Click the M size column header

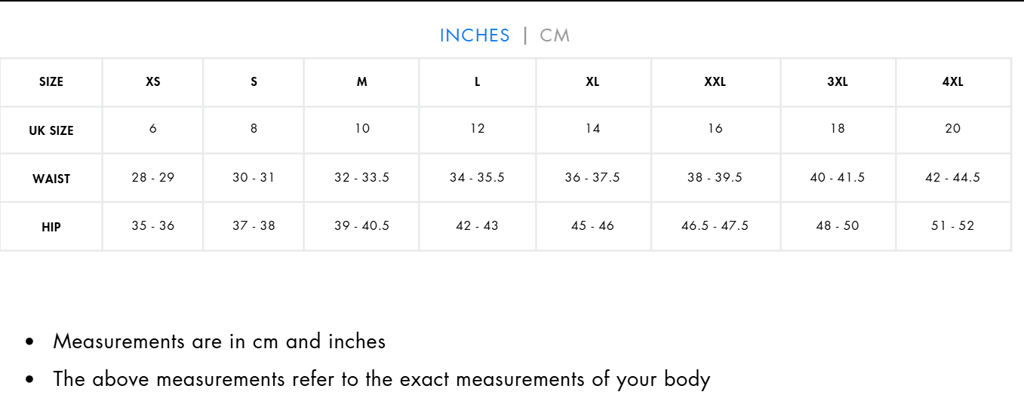click(x=362, y=82)
